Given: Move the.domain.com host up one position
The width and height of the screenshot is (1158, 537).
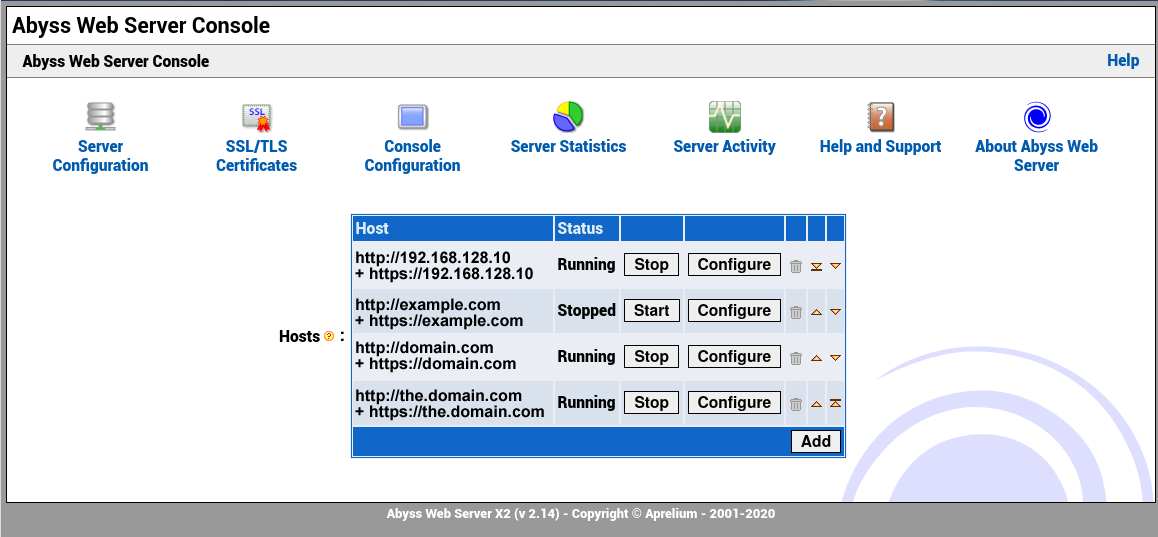Looking at the screenshot, I should coord(816,404).
